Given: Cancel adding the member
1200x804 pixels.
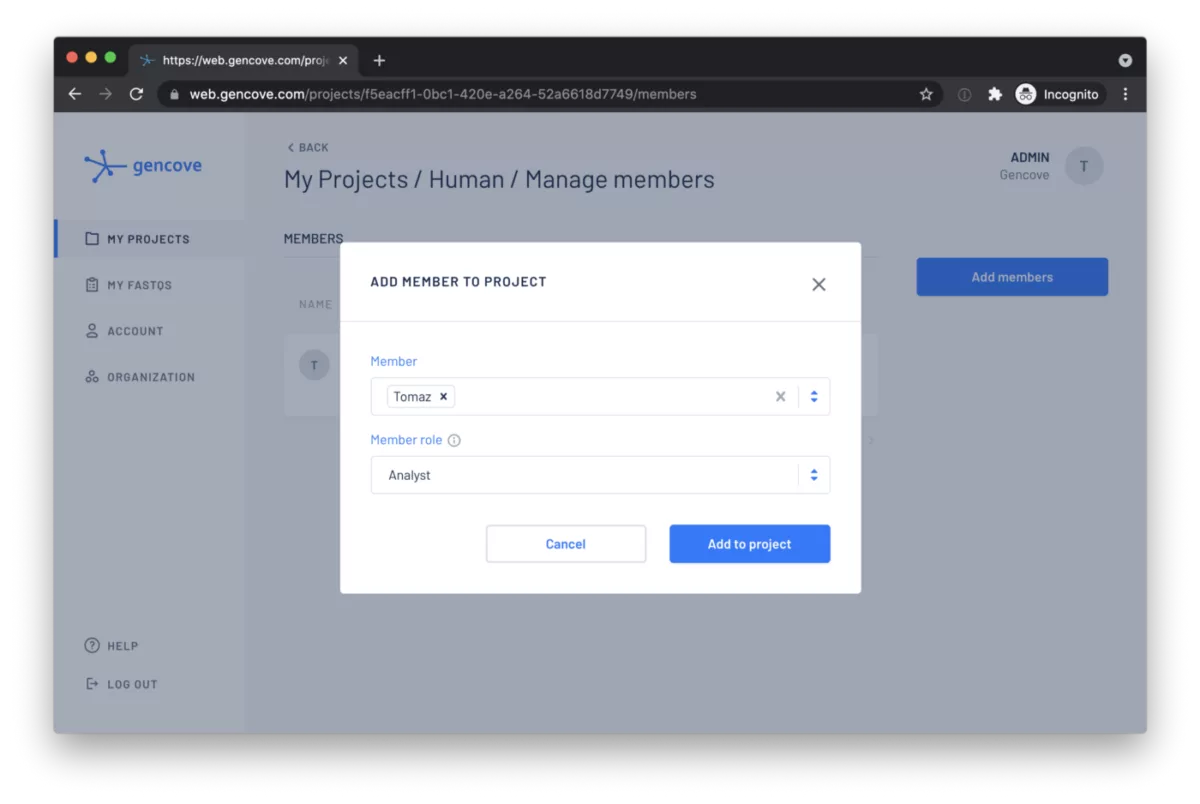Looking at the screenshot, I should pos(565,544).
